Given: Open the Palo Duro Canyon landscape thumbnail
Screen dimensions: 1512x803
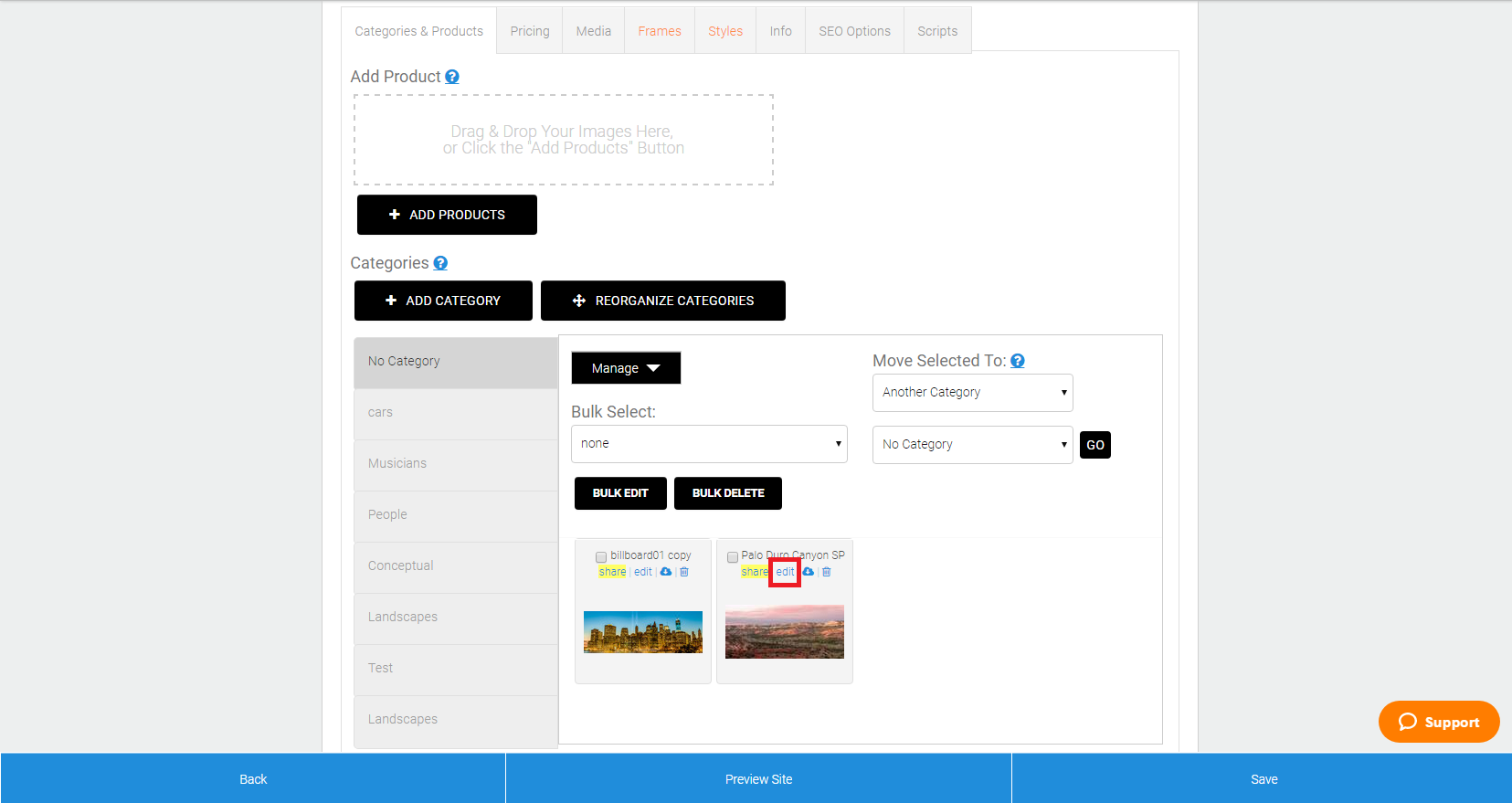Looking at the screenshot, I should pyautogui.click(x=785, y=631).
